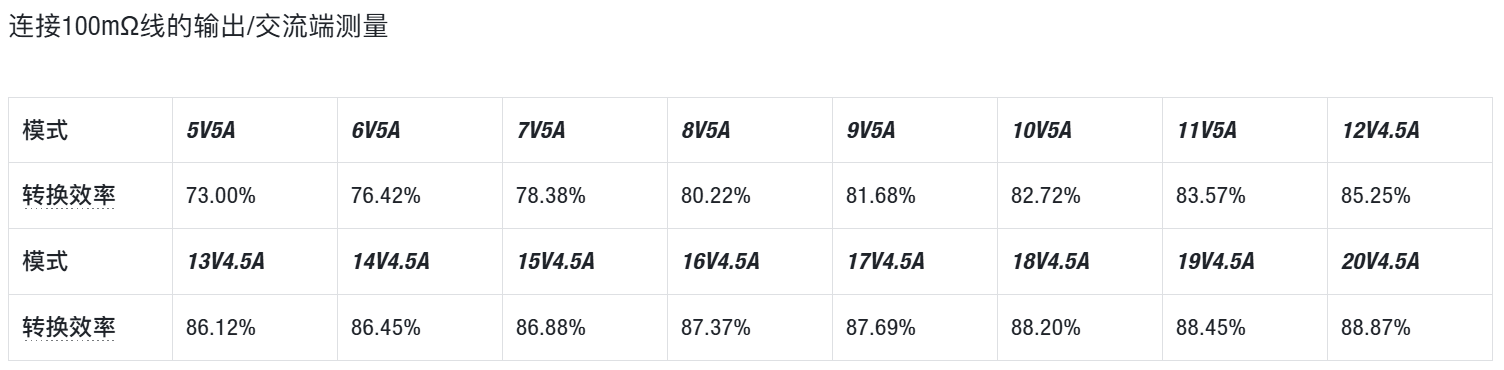Select the 16V4.5A mode header
Viewport: 1504px width, 370px height.
pos(720,262)
